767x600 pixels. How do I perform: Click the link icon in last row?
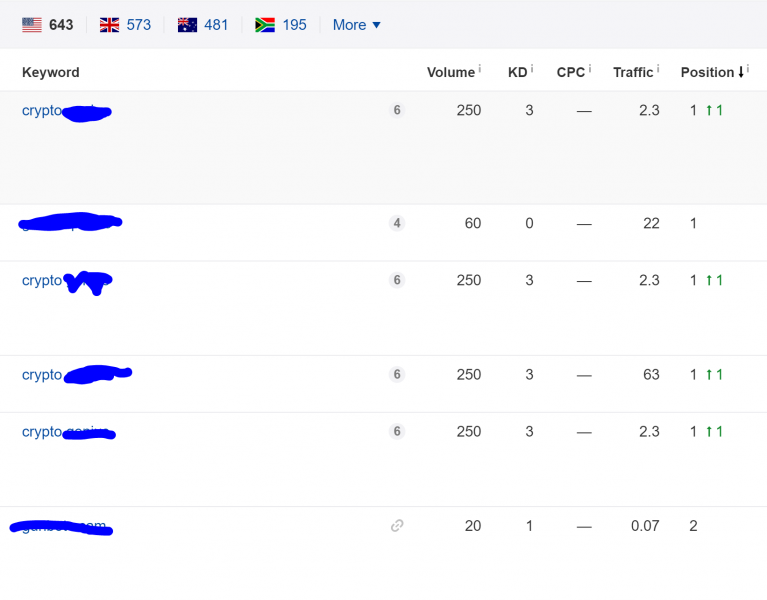(397, 526)
